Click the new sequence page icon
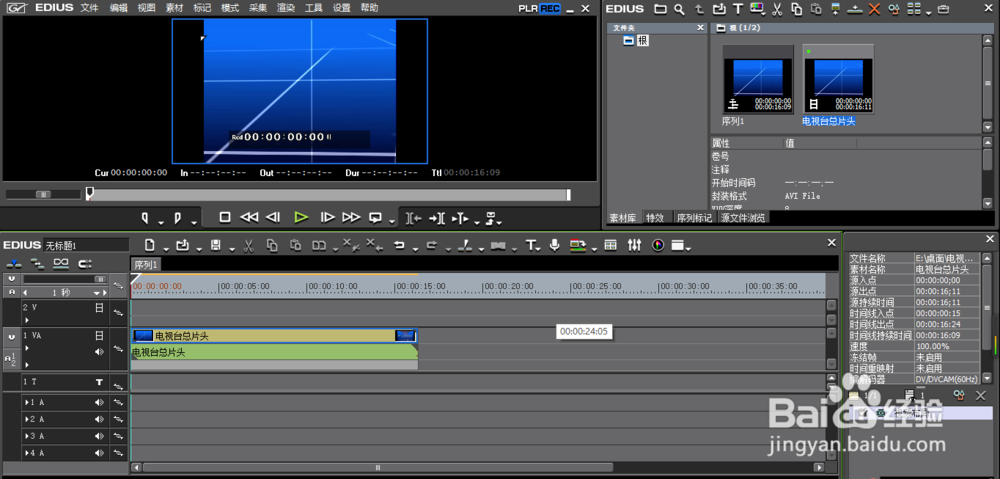Viewport: 1000px width, 479px height. coord(149,245)
